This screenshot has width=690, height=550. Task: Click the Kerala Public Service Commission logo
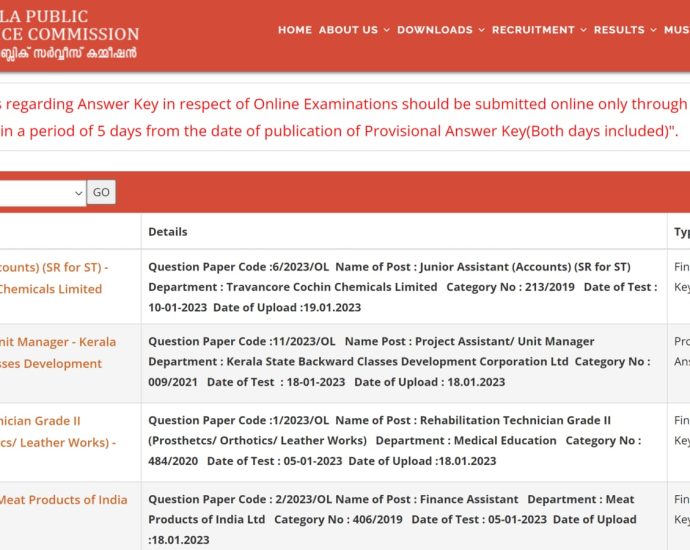coord(68,35)
